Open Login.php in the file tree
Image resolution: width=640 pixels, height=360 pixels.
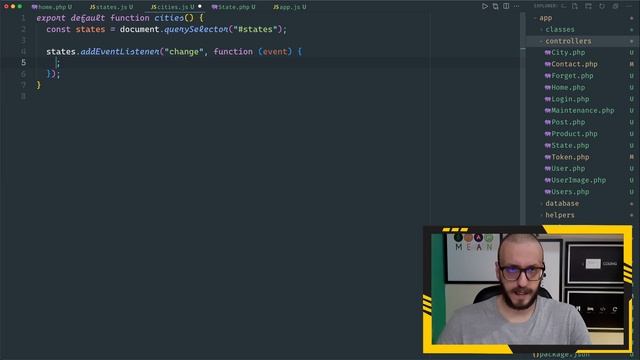click(570, 99)
